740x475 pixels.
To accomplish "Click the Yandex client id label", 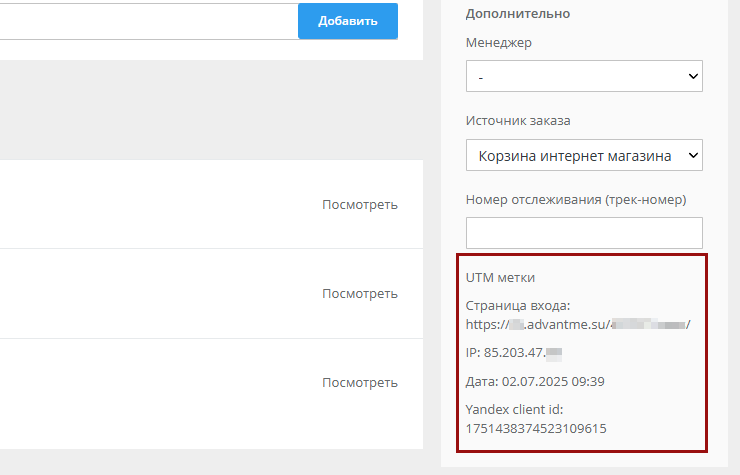I will 515,410.
